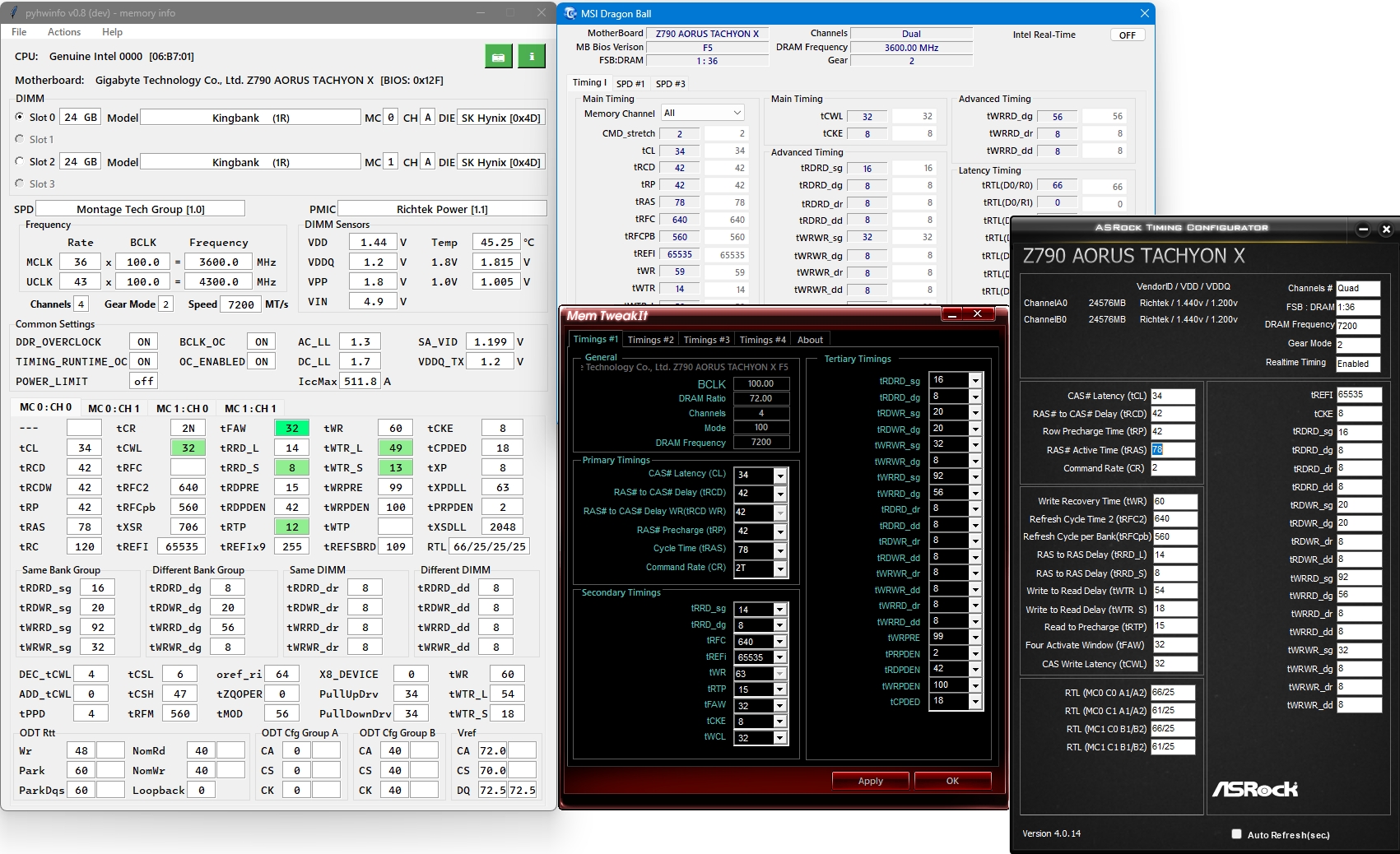This screenshot has height=854, width=1400.
Task: Expand the tRDRD_sg dropdown in Mem TweakIt tertiary timings
Action: (975, 380)
